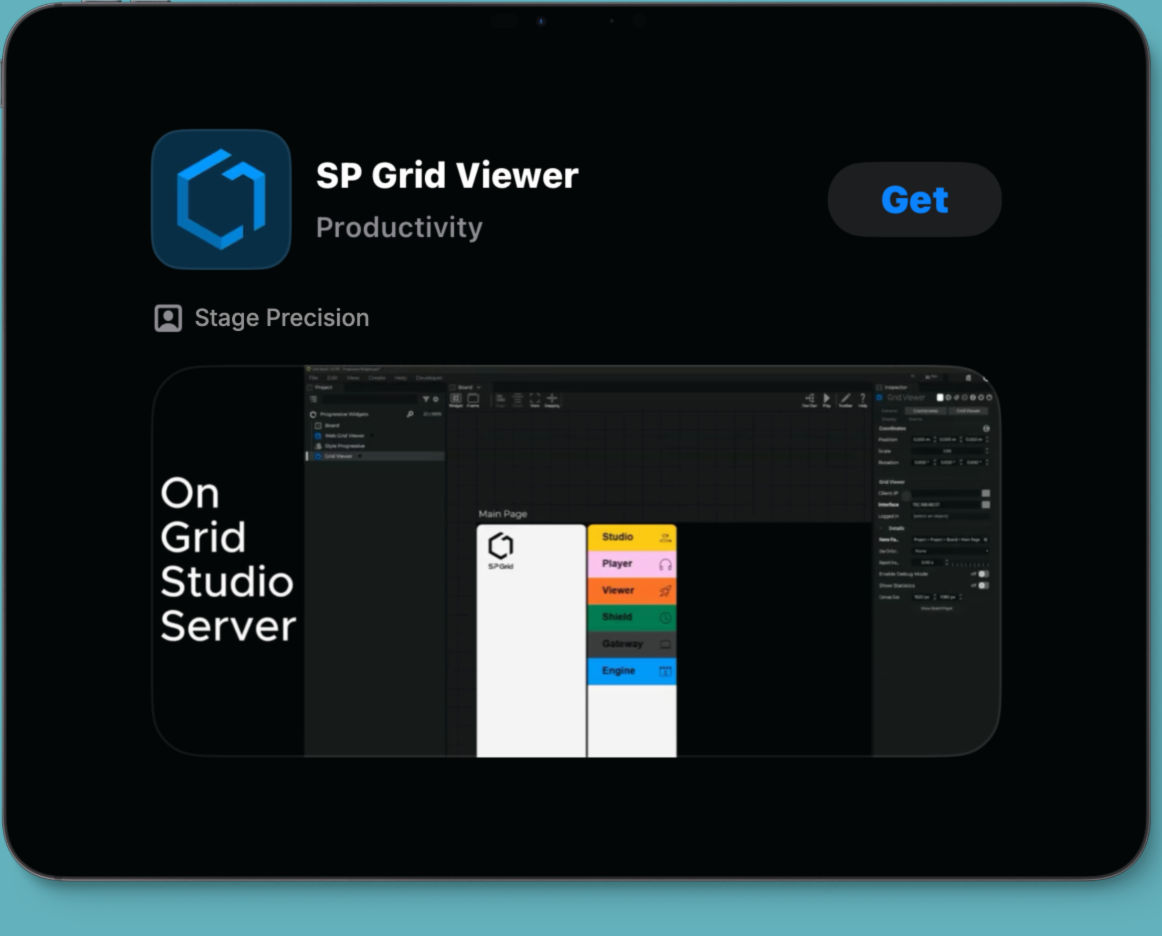Click the developer profile icon beside Stage Precision
The height and width of the screenshot is (936, 1162).
click(168, 318)
